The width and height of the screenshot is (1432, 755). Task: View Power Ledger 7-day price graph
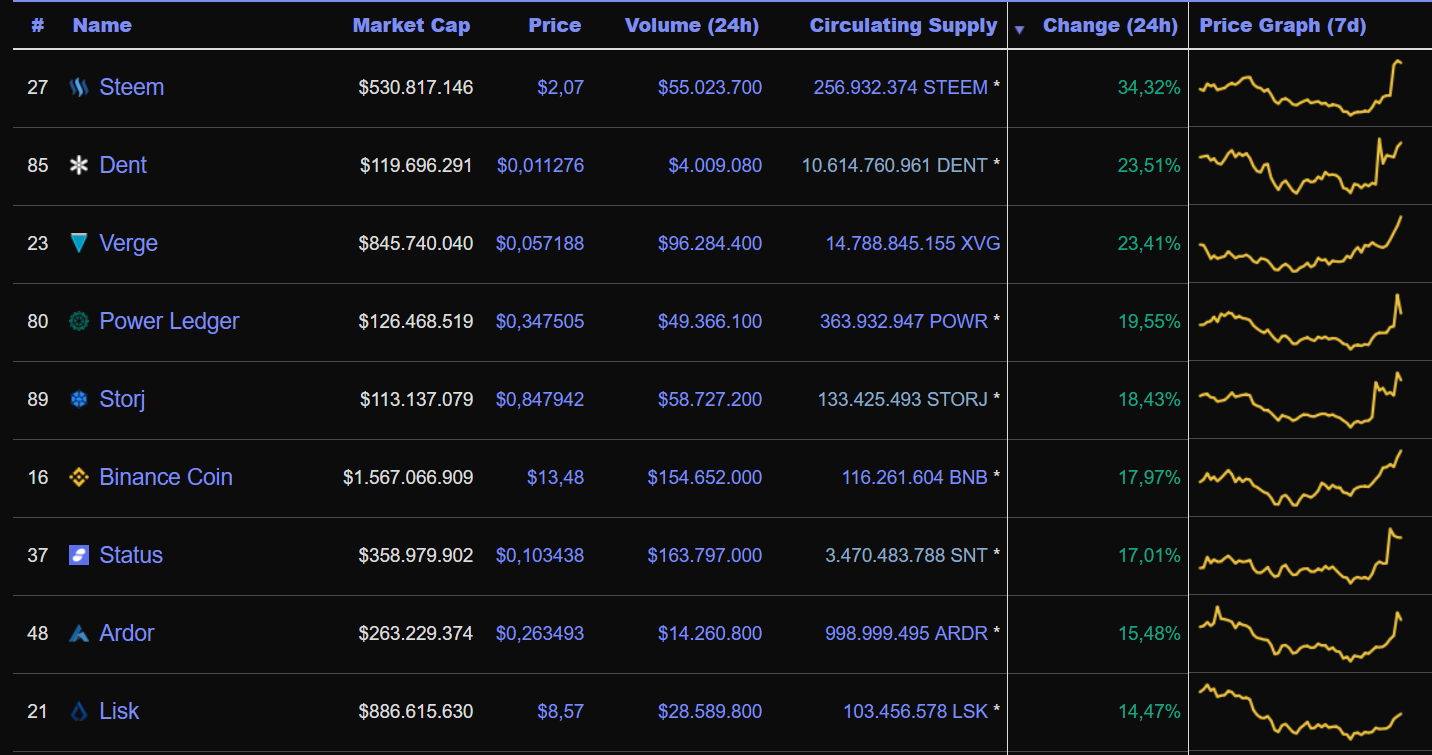click(1301, 321)
